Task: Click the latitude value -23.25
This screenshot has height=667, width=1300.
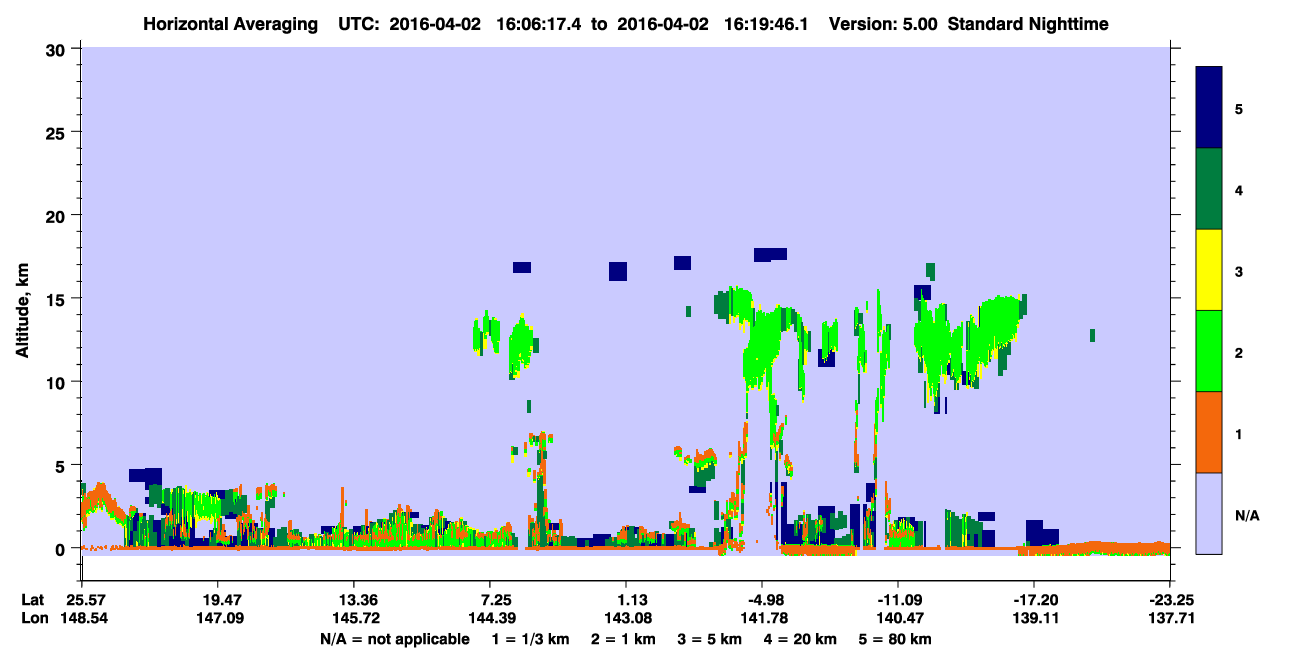Action: point(1170,600)
